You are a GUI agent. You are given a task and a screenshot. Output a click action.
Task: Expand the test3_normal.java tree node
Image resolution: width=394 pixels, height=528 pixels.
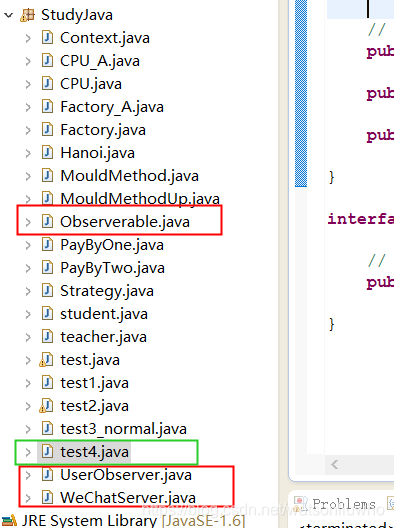(28, 429)
